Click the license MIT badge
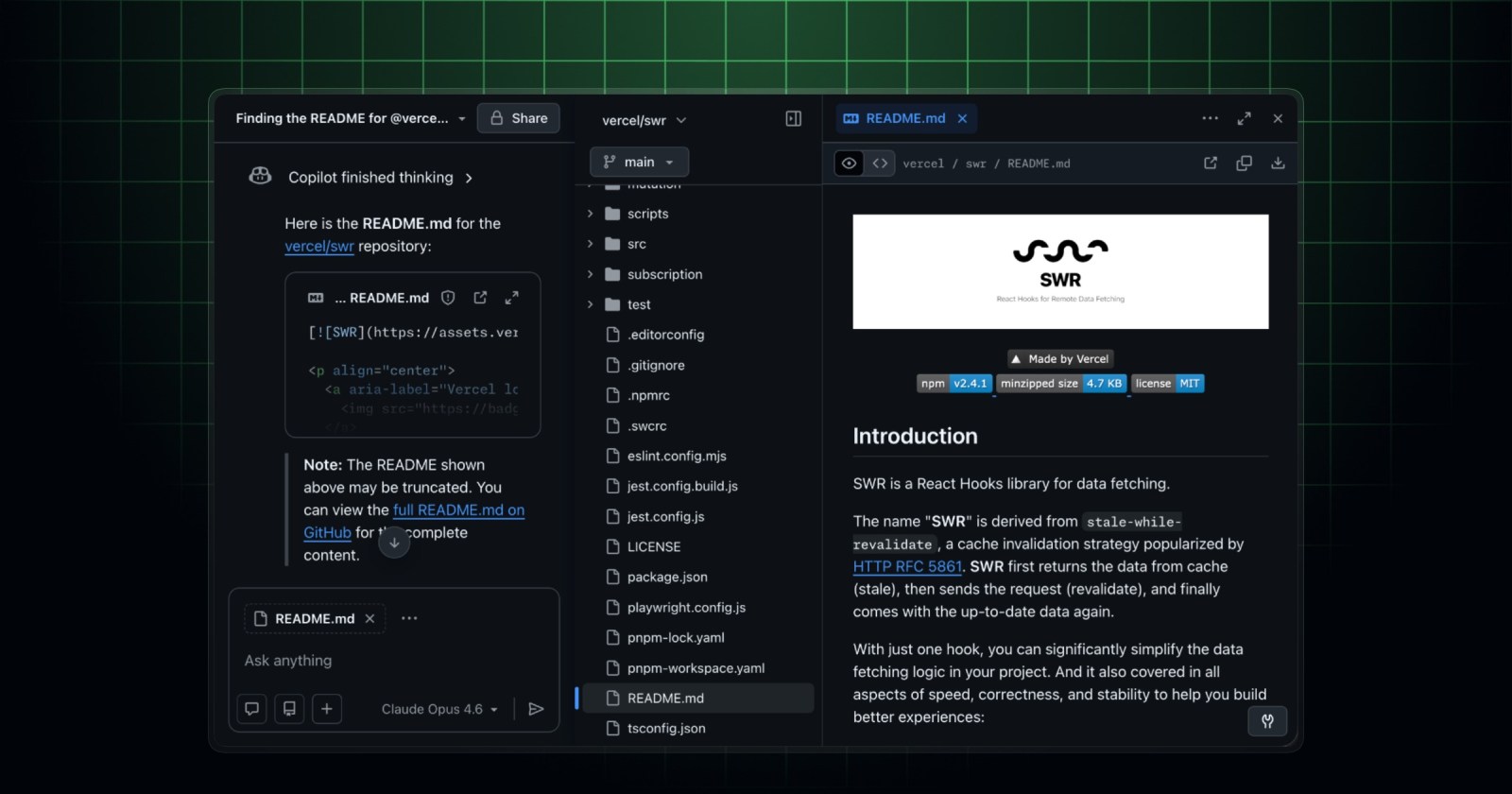 1168,383
